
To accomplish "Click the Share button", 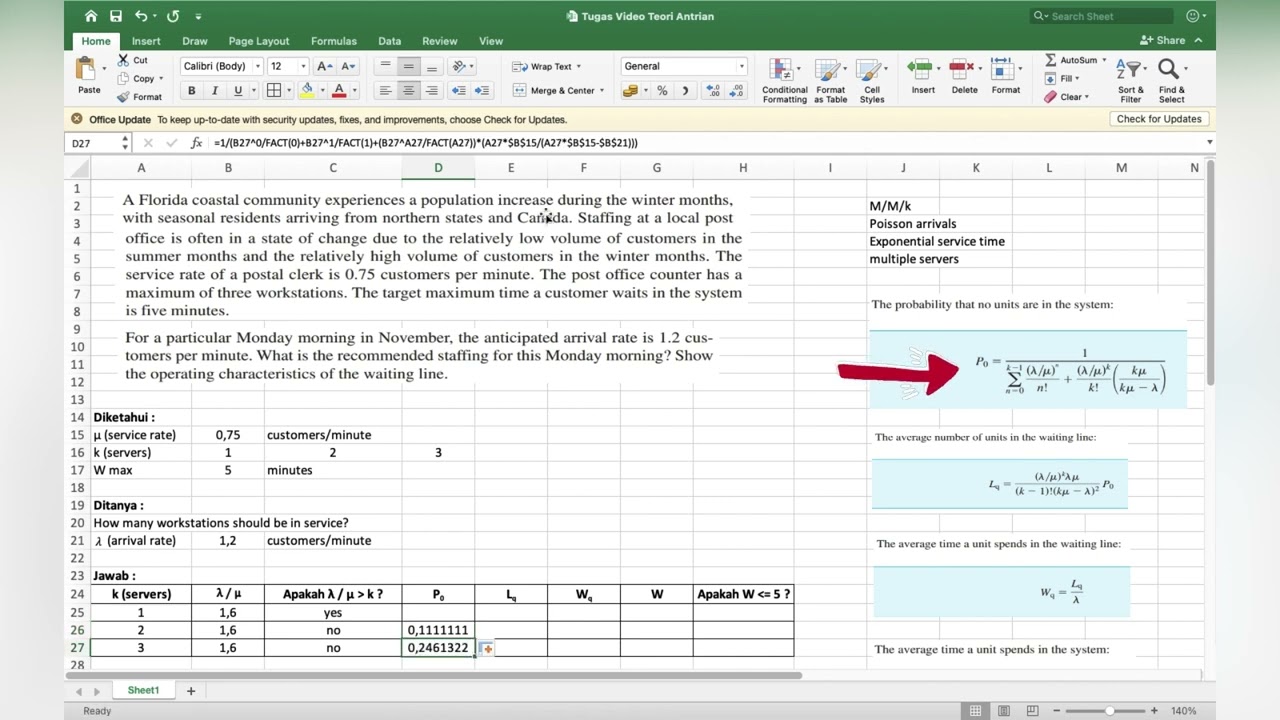I will [x=1163, y=41].
